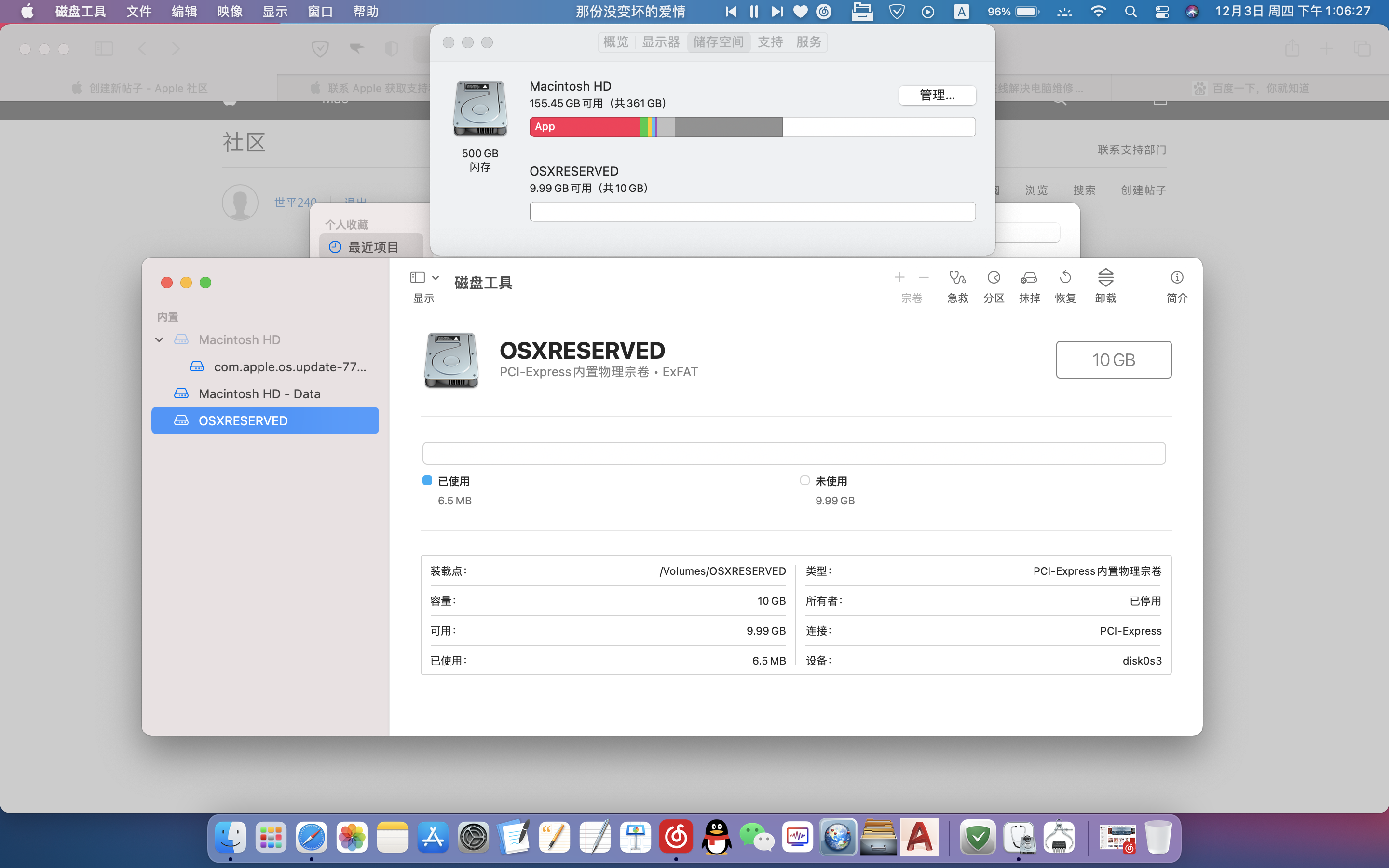
Task: Pause music from the menu bar
Action: point(754,12)
